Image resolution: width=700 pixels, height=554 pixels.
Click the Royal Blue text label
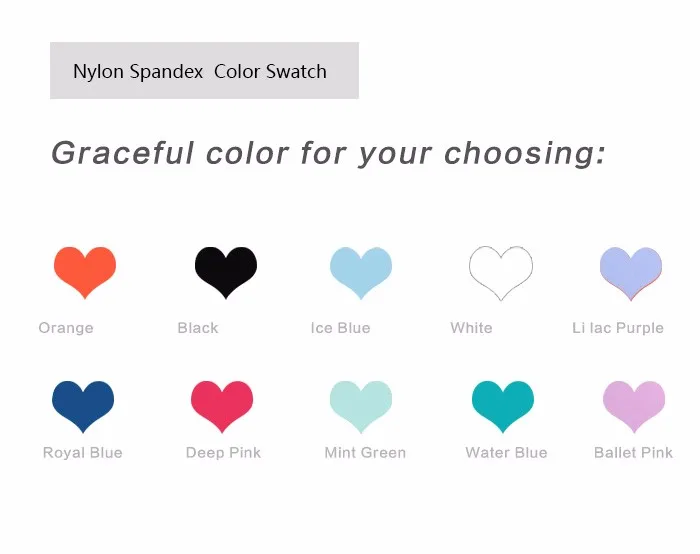click(83, 453)
